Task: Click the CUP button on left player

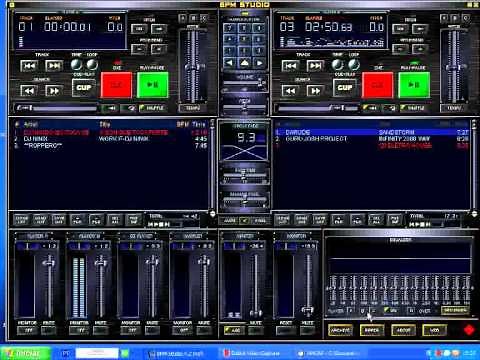Action: click(84, 88)
